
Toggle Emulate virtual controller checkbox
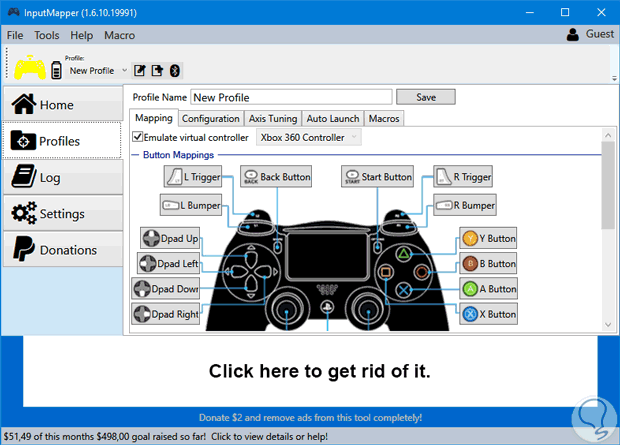137,137
